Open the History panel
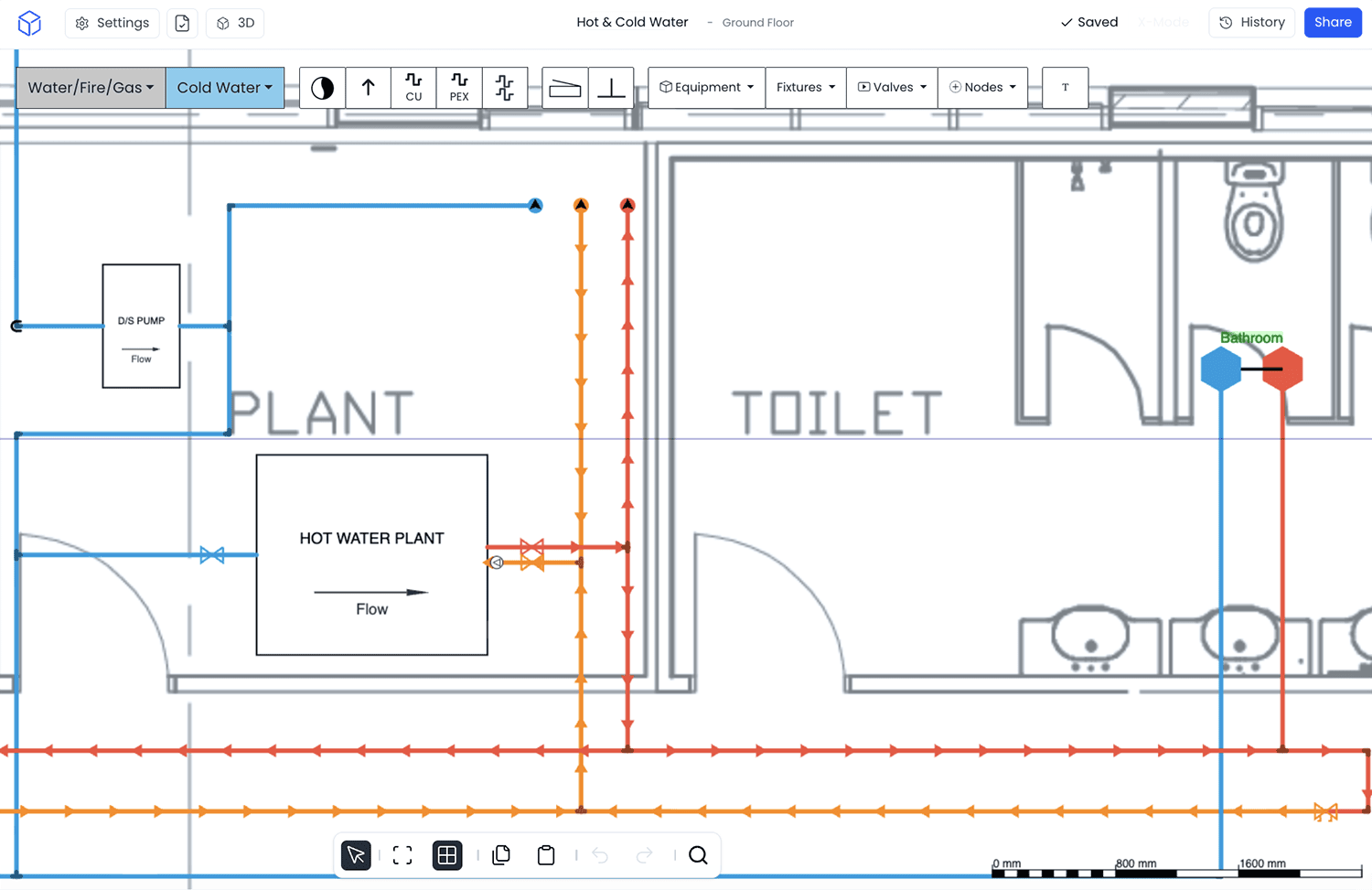1372x890 pixels. pos(1252,23)
